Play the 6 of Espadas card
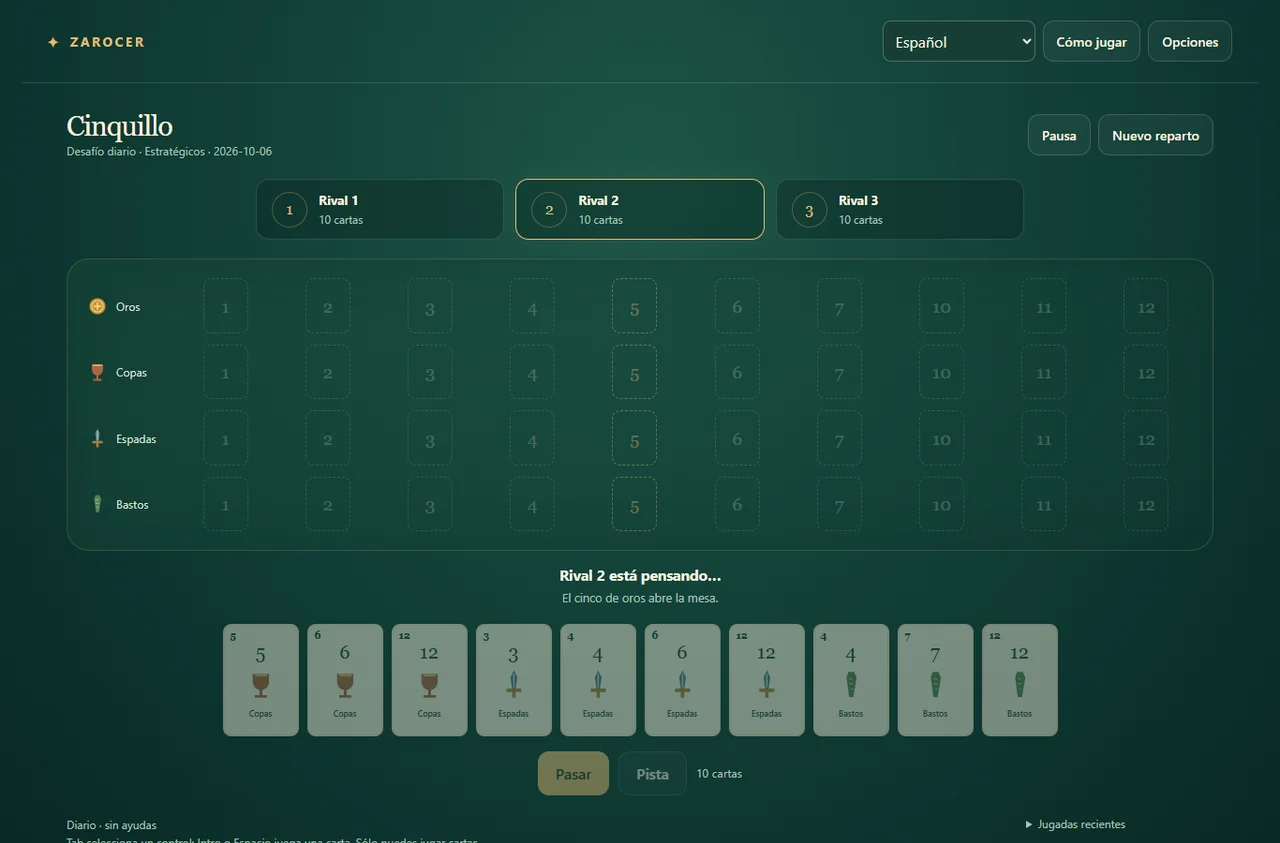 coord(682,680)
